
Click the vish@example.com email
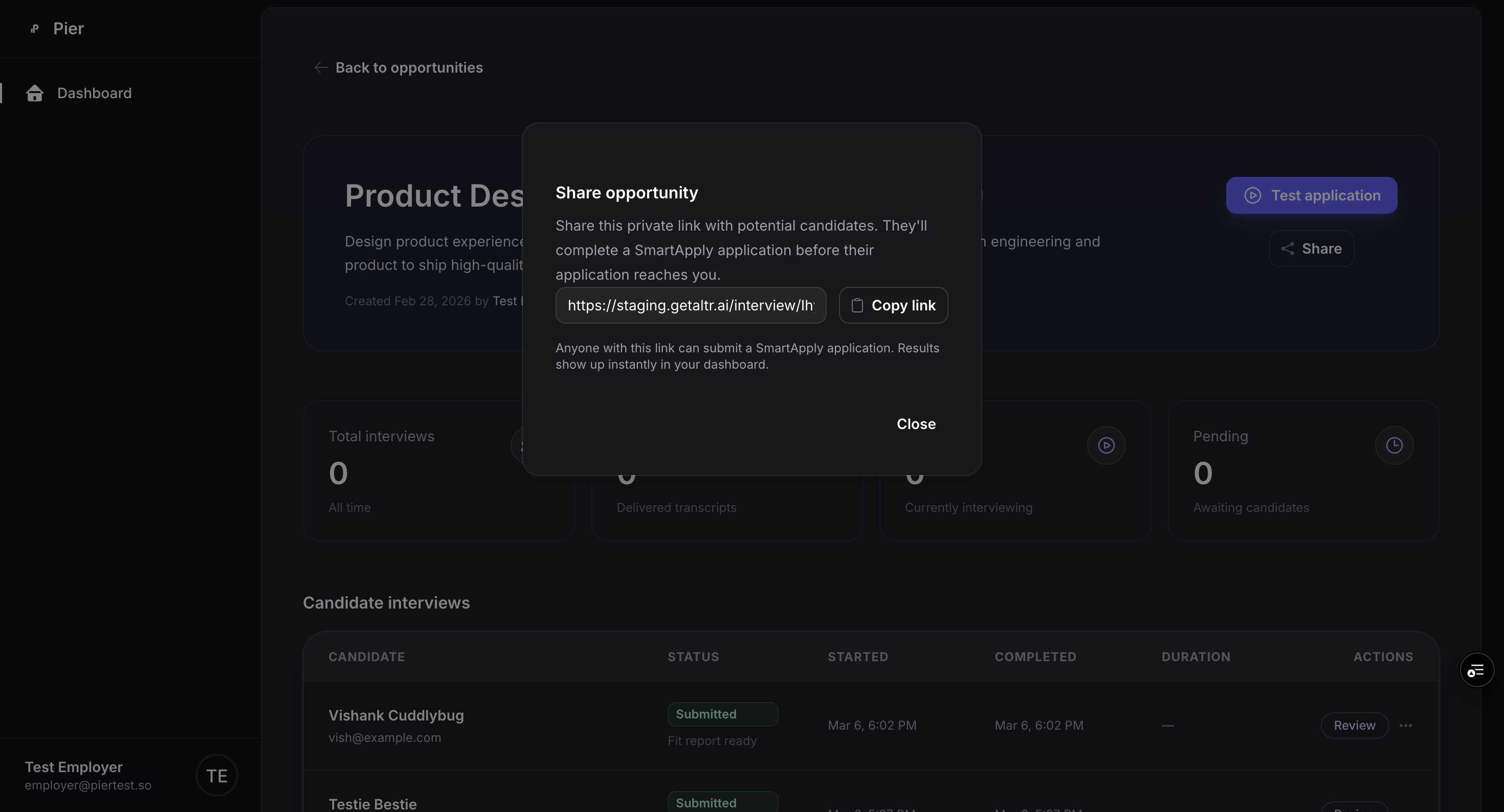(x=385, y=738)
